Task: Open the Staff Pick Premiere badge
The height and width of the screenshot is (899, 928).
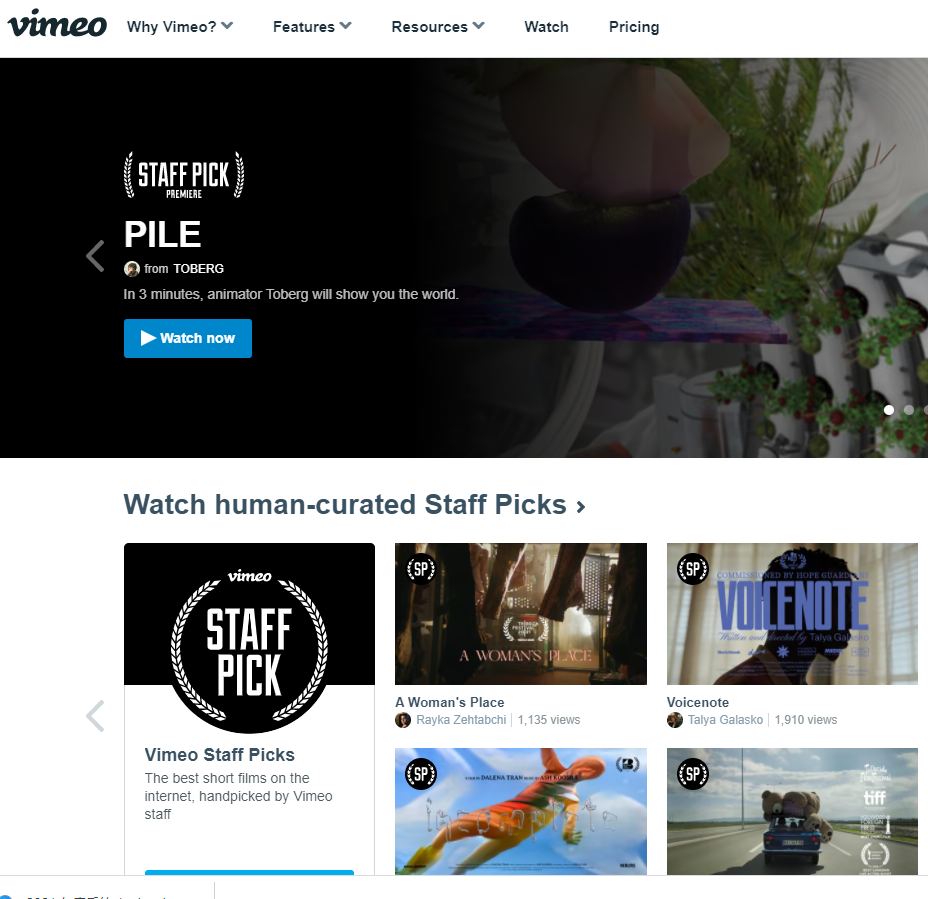Action: (x=183, y=175)
